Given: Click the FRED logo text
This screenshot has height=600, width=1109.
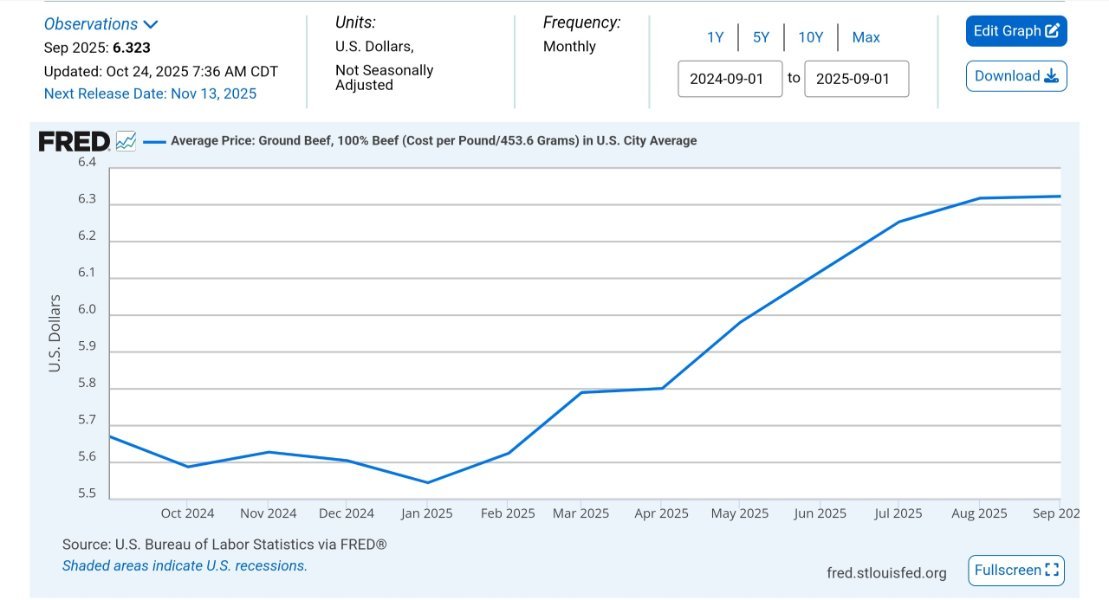Looking at the screenshot, I should (x=74, y=141).
